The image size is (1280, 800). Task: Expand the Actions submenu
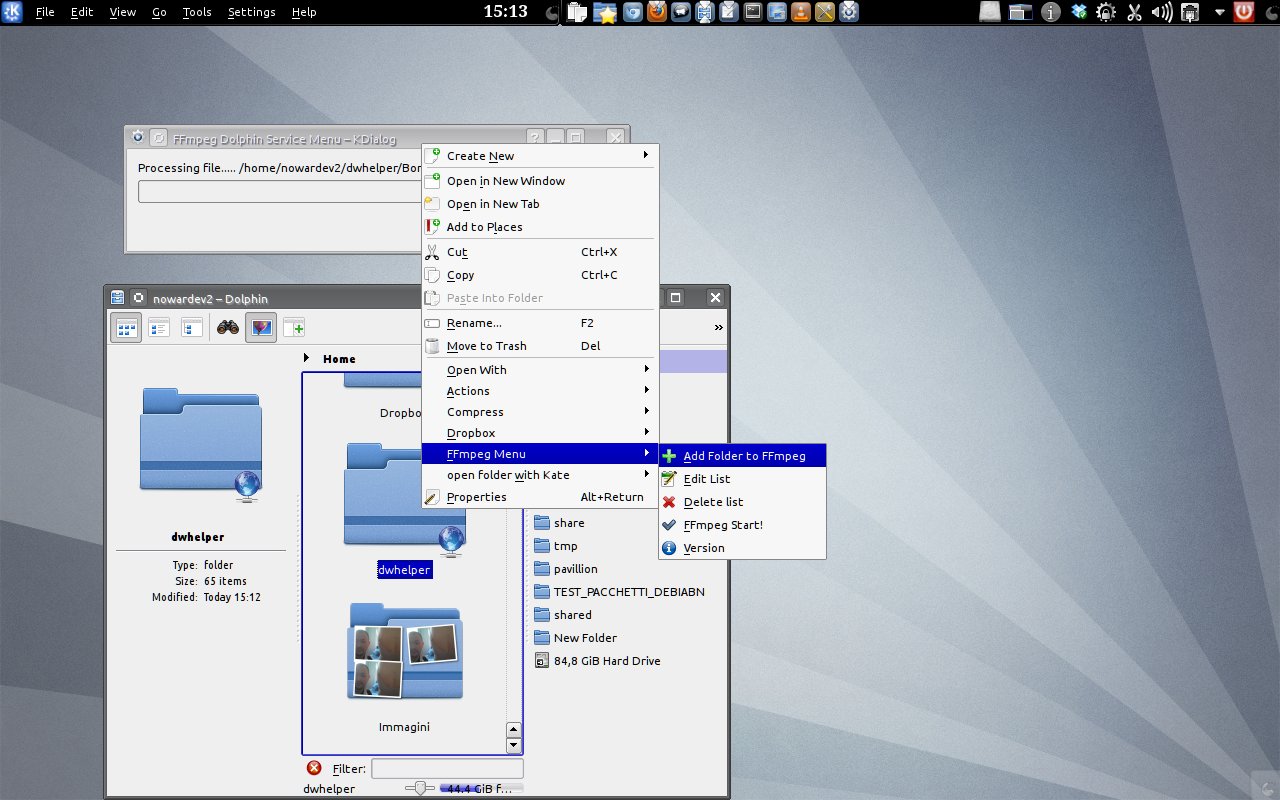[540, 391]
